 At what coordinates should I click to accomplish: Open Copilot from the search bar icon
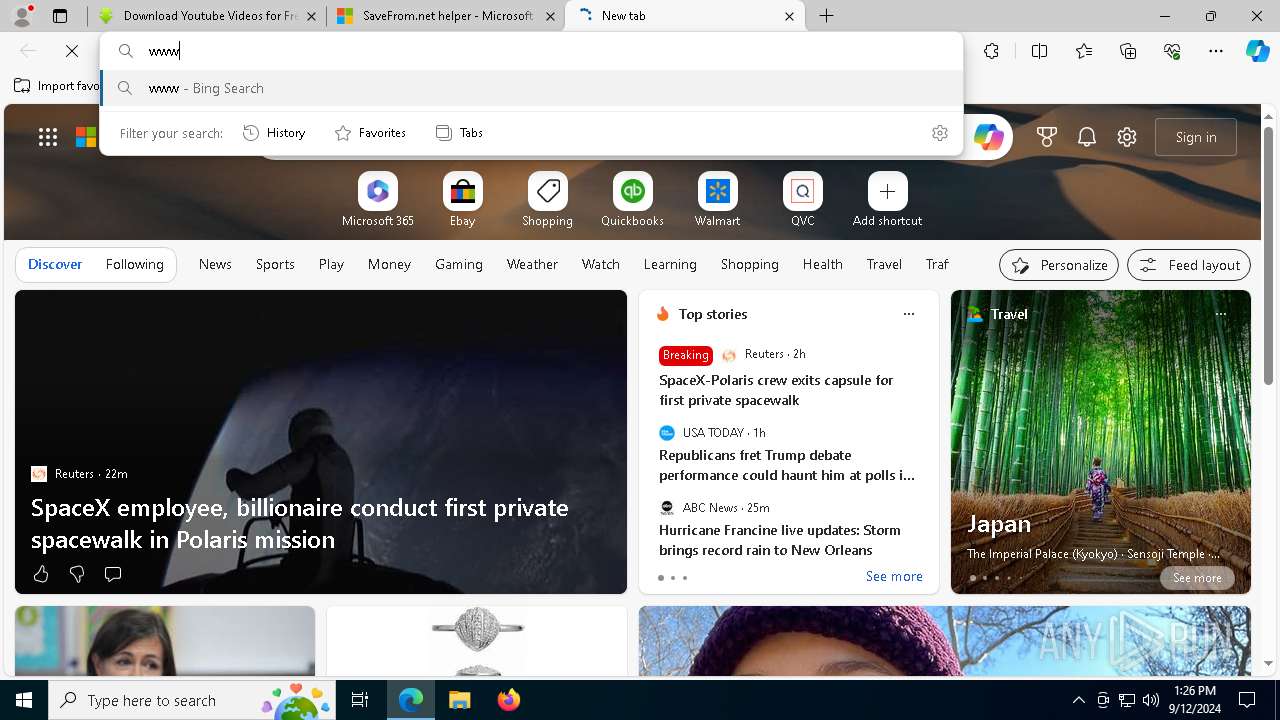[988, 137]
